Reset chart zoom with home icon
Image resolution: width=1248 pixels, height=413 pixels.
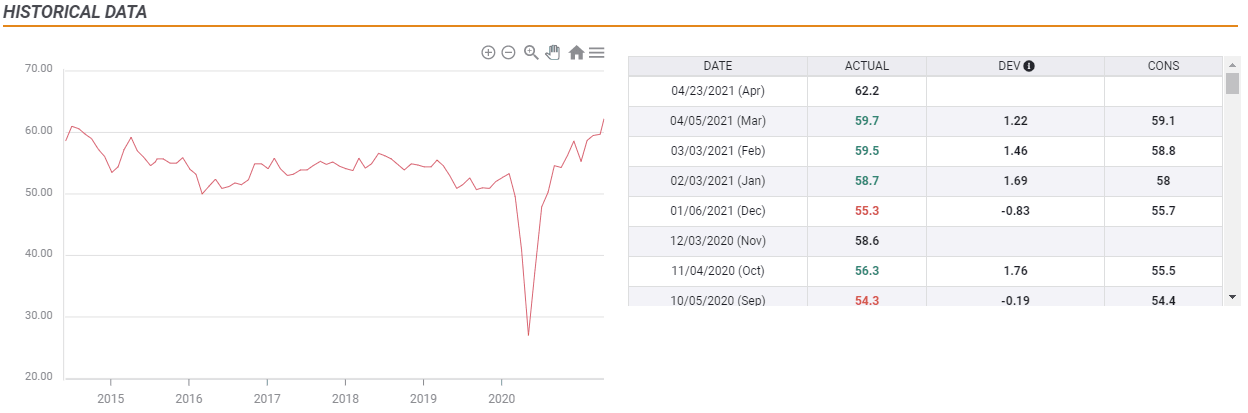[576, 52]
